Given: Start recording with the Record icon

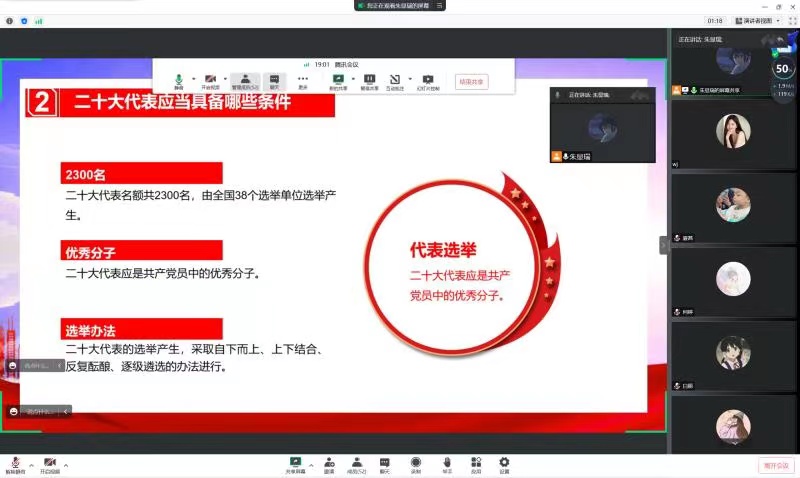Looking at the screenshot, I should click(x=415, y=463).
